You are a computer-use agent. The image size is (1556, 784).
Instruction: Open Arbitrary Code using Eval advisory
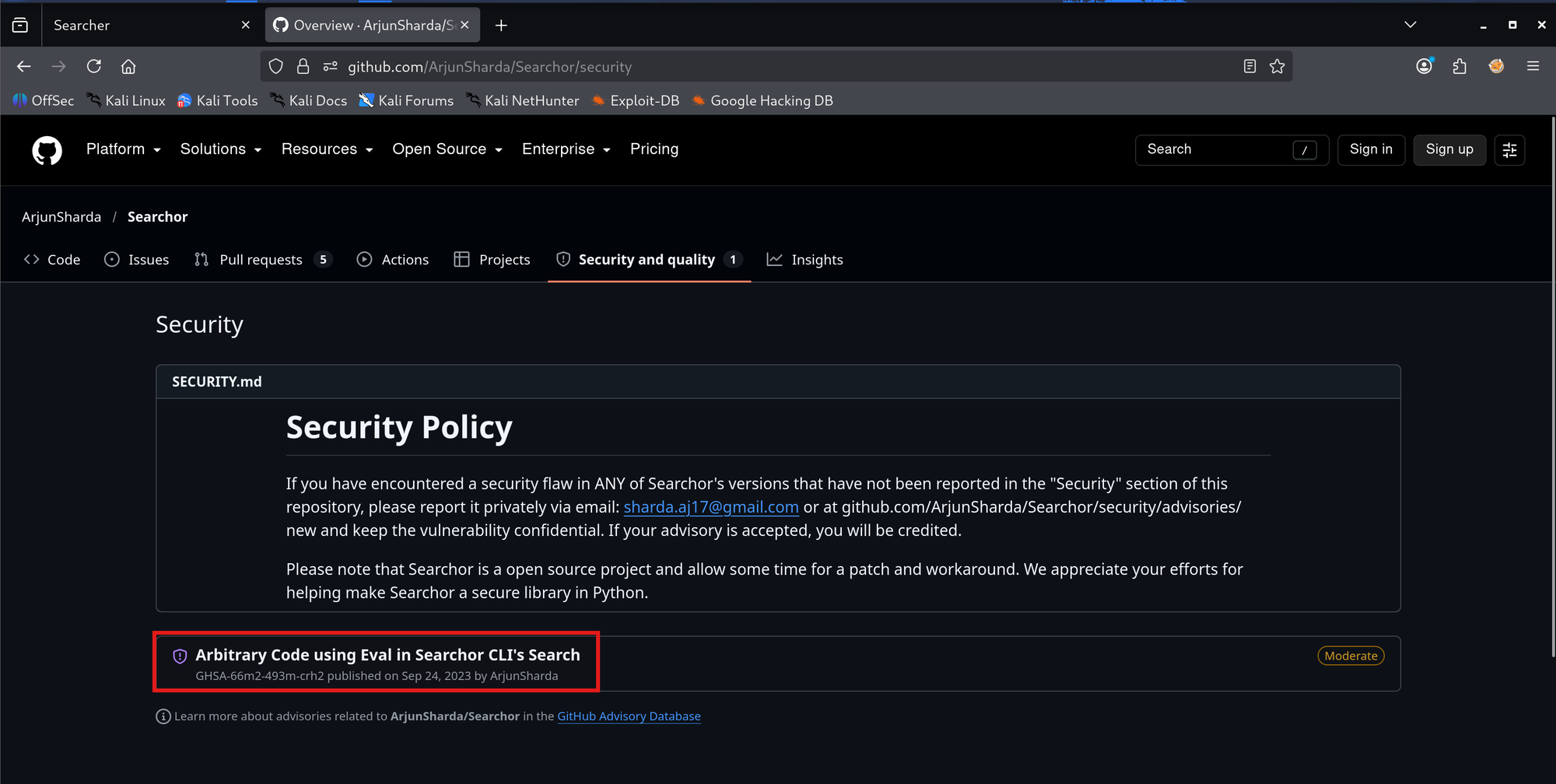387,655
